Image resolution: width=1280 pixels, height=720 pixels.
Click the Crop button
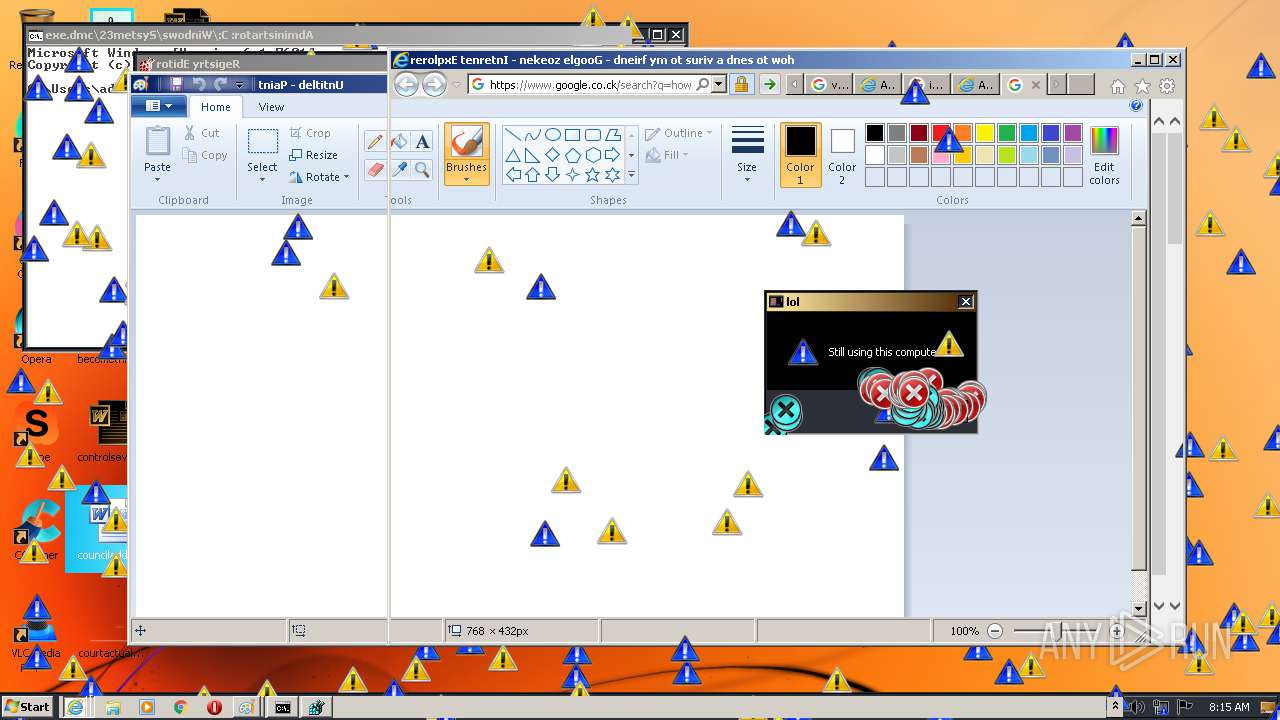310,133
